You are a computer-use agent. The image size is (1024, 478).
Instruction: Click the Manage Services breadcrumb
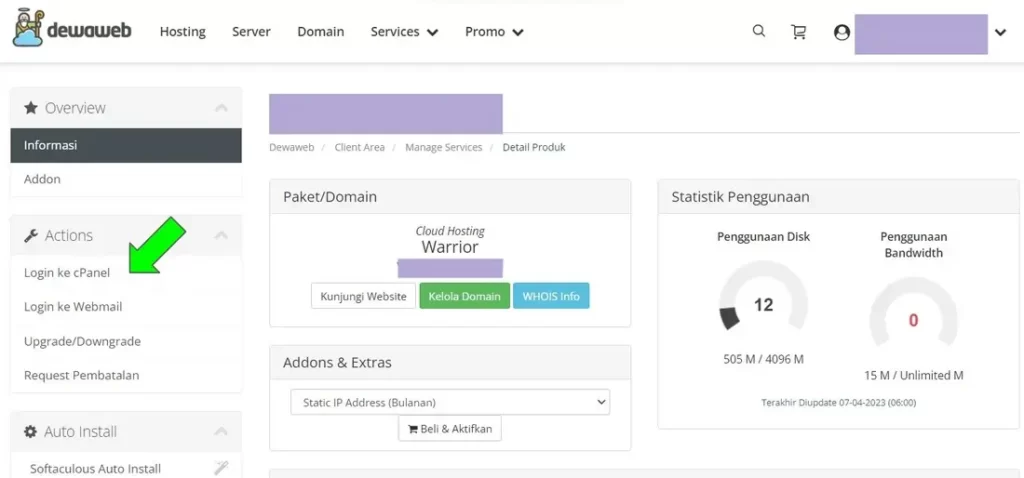click(x=443, y=148)
